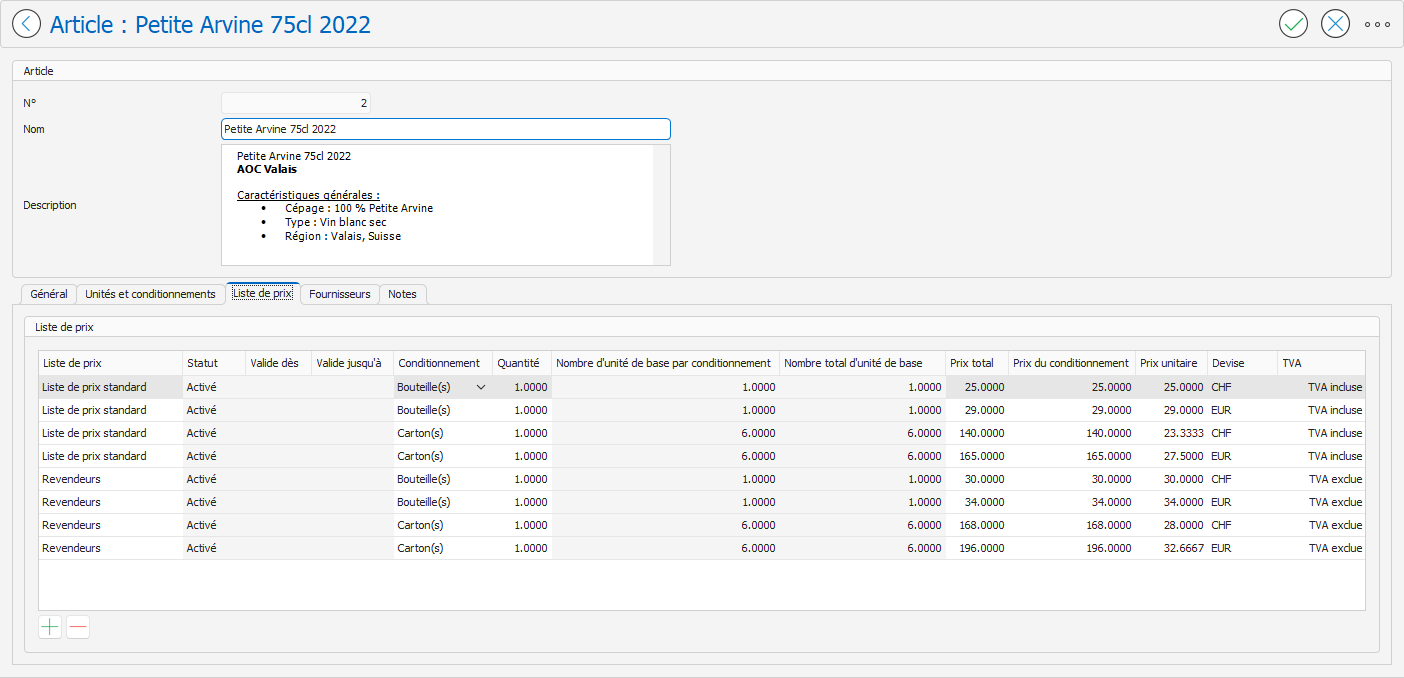
Task: Select the Fournisseurs tab
Action: pyautogui.click(x=339, y=294)
